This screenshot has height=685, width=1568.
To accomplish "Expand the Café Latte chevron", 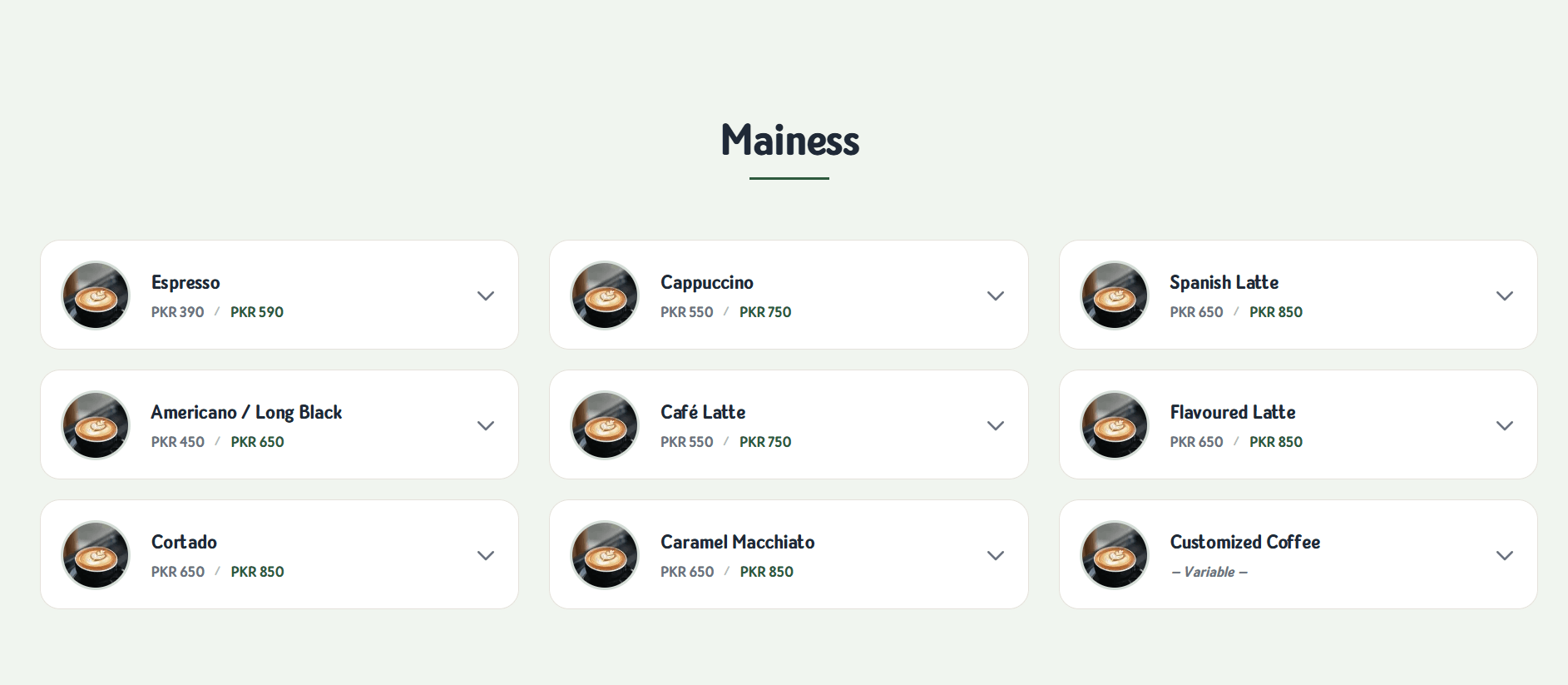I will [x=995, y=425].
